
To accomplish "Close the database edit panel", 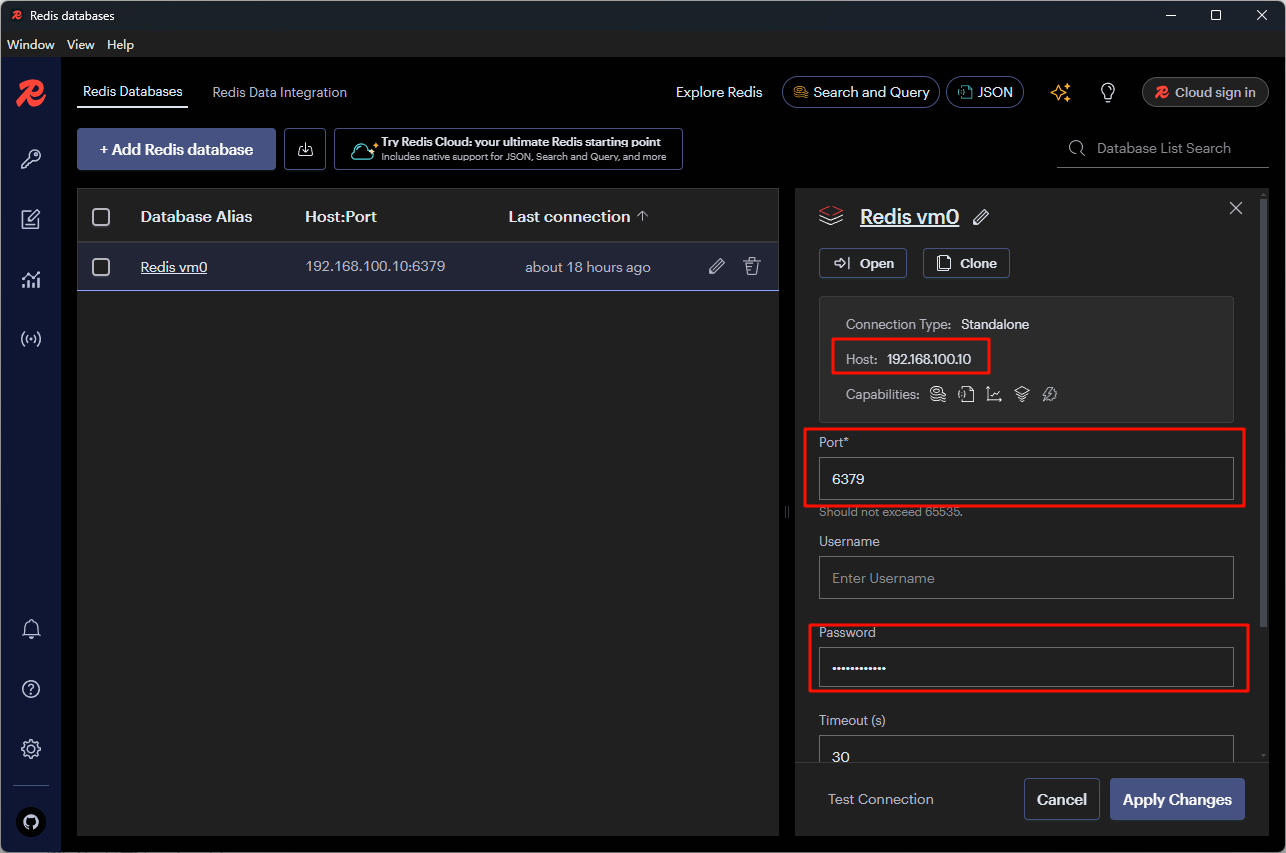I will pos(1236,208).
